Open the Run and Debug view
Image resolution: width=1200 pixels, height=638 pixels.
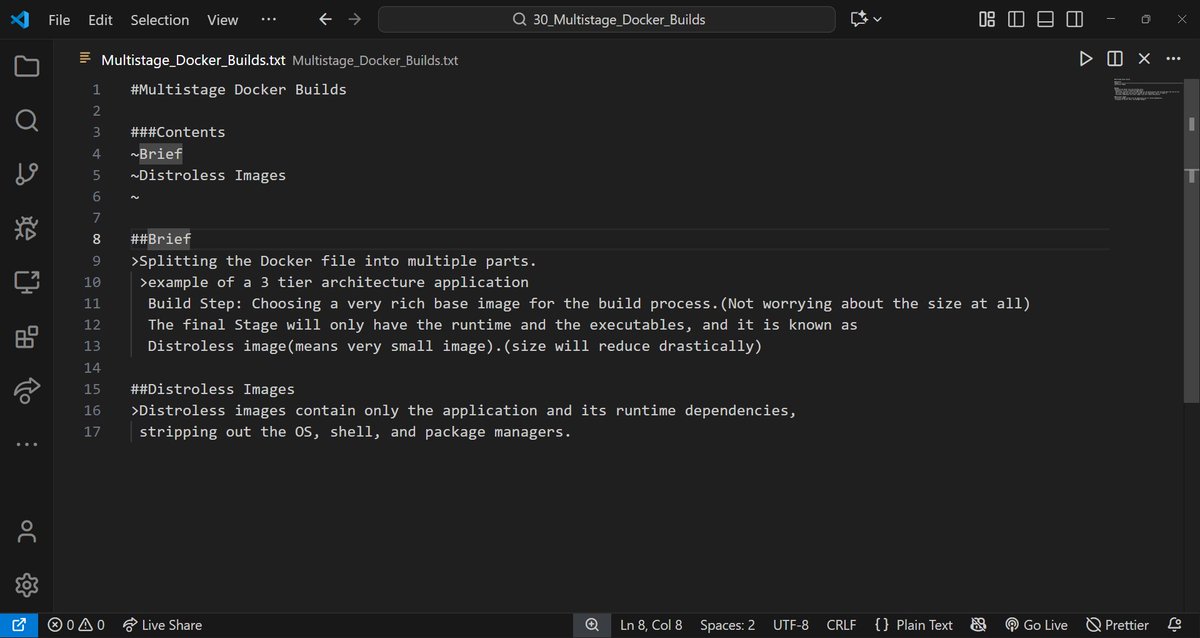pyautogui.click(x=27, y=229)
